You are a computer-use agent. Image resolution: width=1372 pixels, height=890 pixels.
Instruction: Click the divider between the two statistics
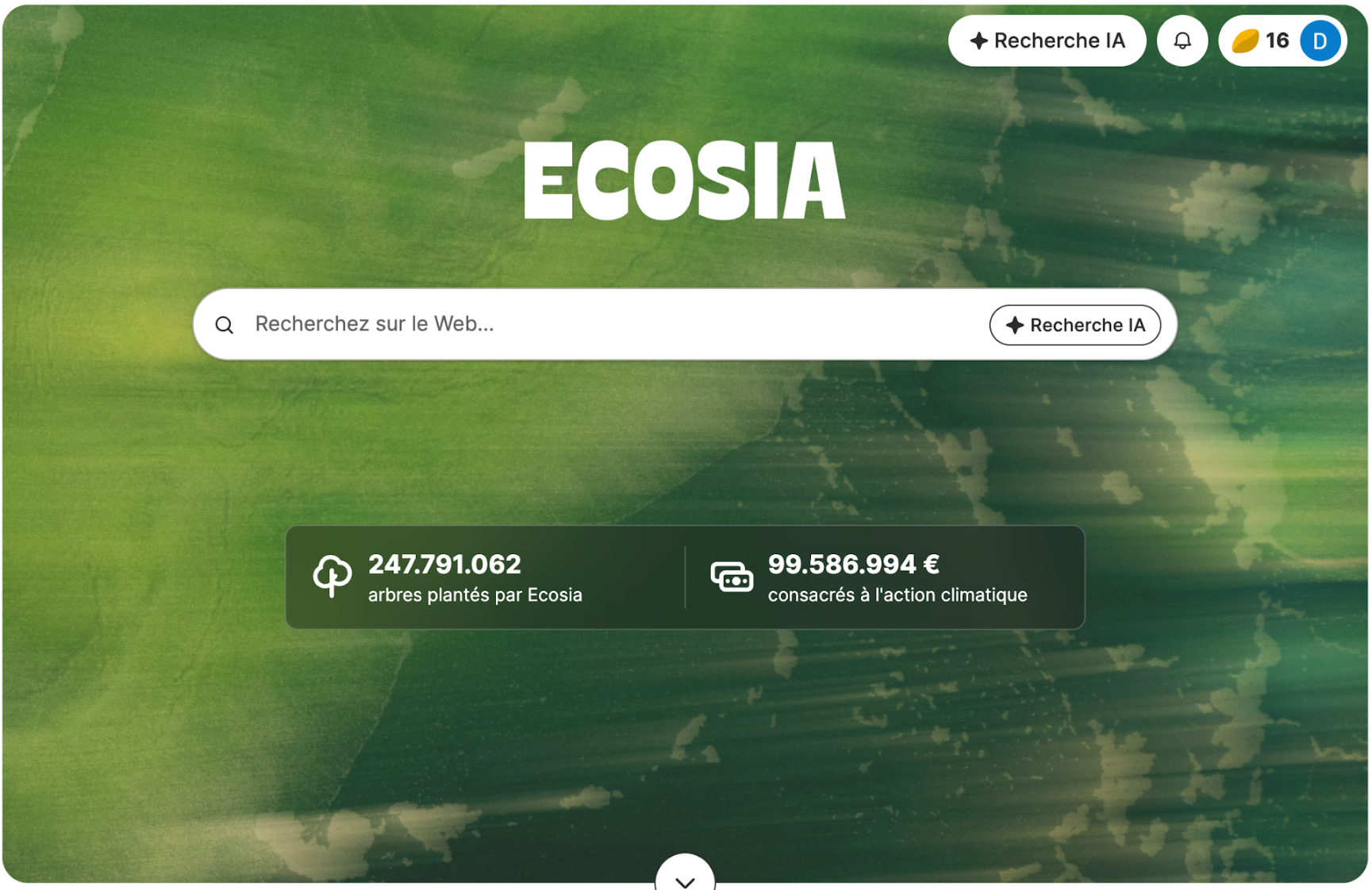(685, 577)
